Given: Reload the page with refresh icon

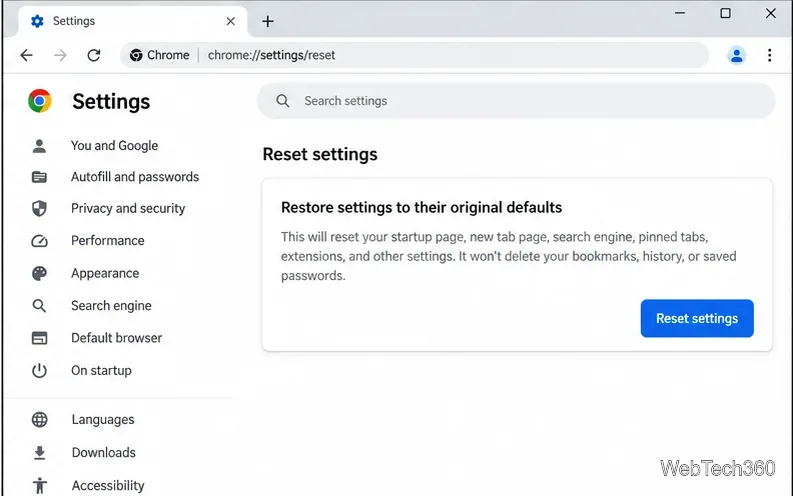Looking at the screenshot, I should point(94,55).
